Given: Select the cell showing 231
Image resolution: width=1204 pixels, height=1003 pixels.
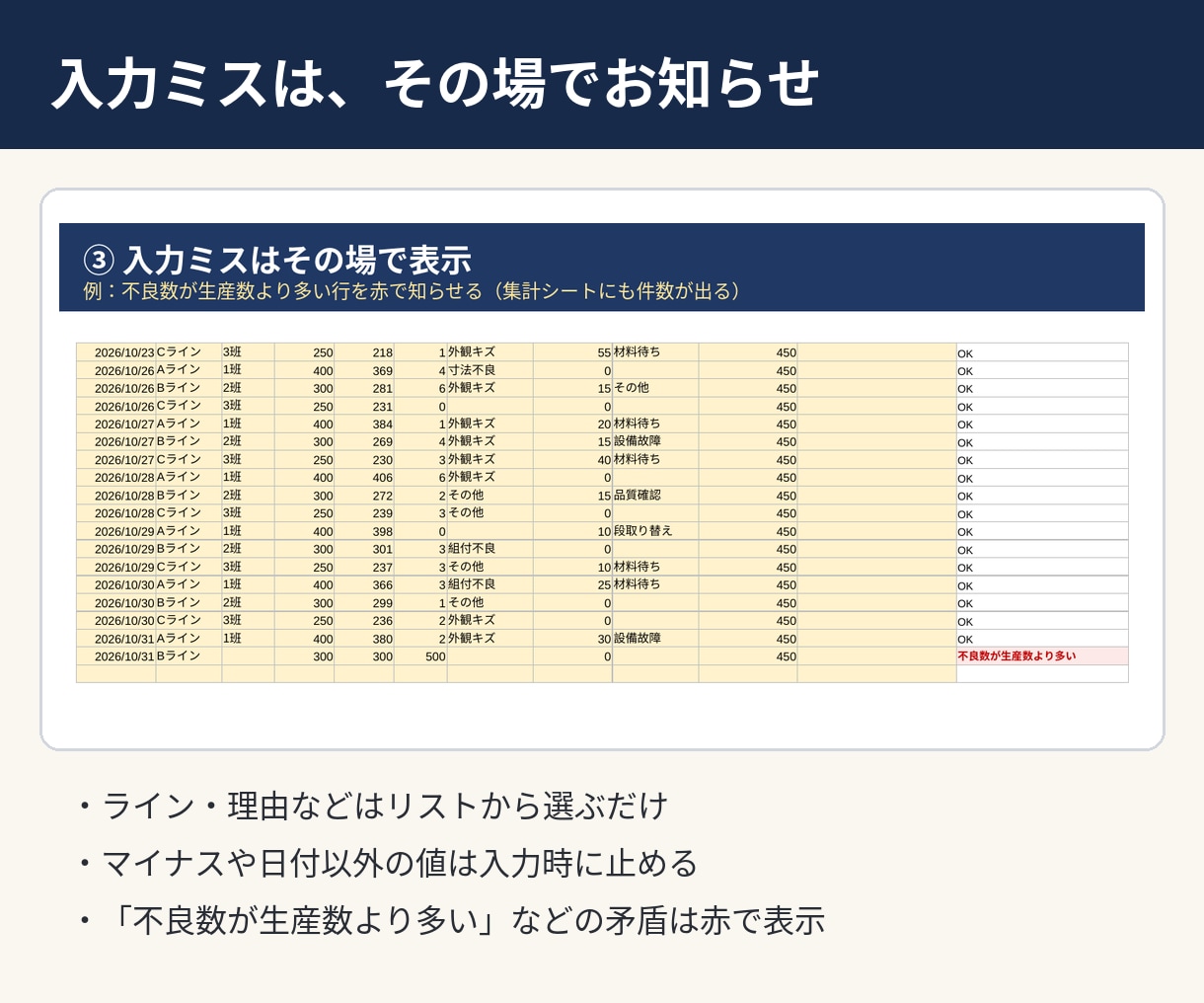Looking at the screenshot, I should click(x=364, y=406).
